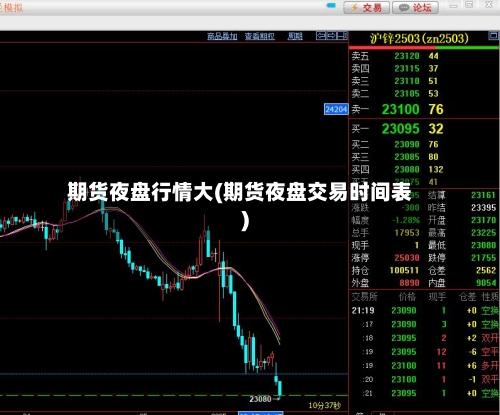The image size is (500, 415).
Task: Click the 昨结 previous settlement value 23395
Action: [484, 208]
